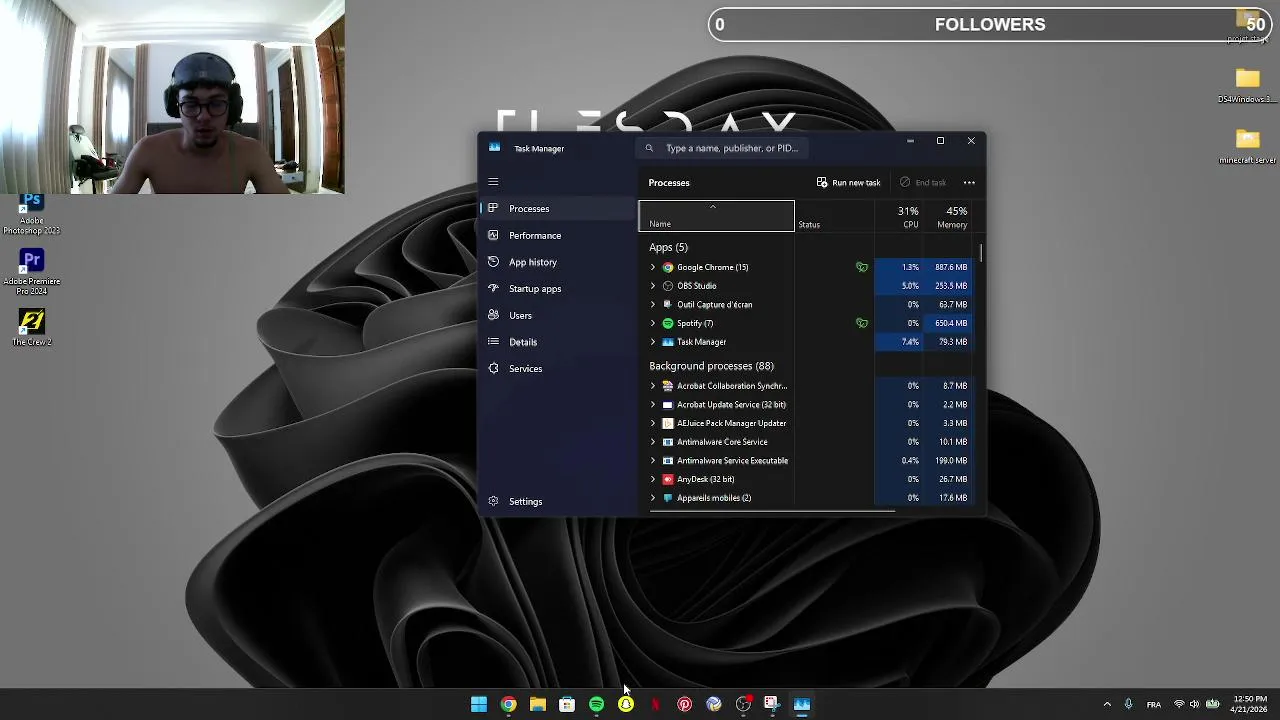1280x720 pixels.
Task: Select the Acrobat Update Service (32 bit) row
Action: point(806,405)
